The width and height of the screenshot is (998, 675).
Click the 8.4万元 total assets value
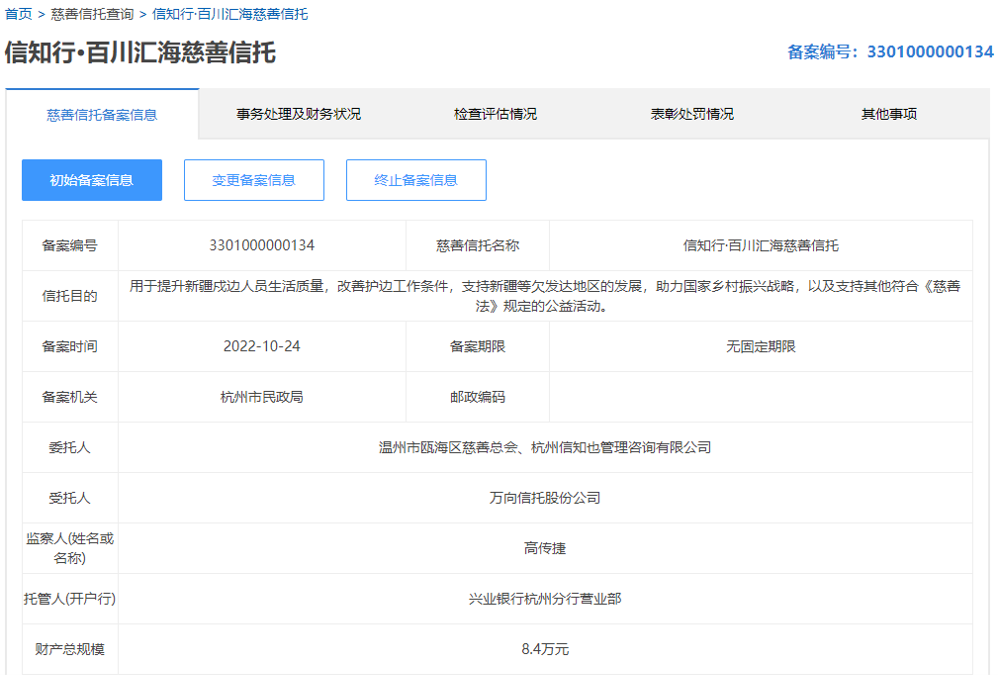point(545,649)
